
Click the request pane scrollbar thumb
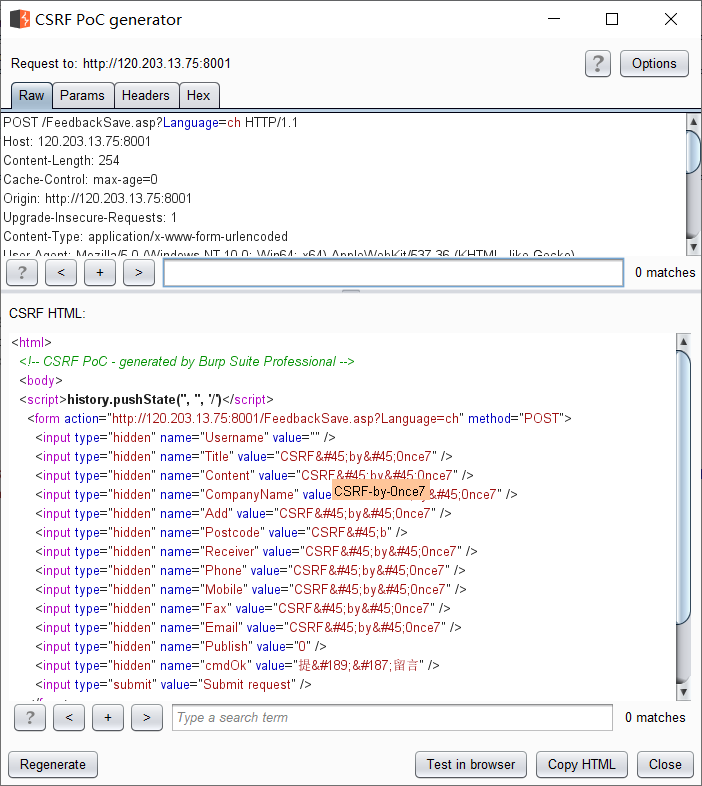(693, 151)
